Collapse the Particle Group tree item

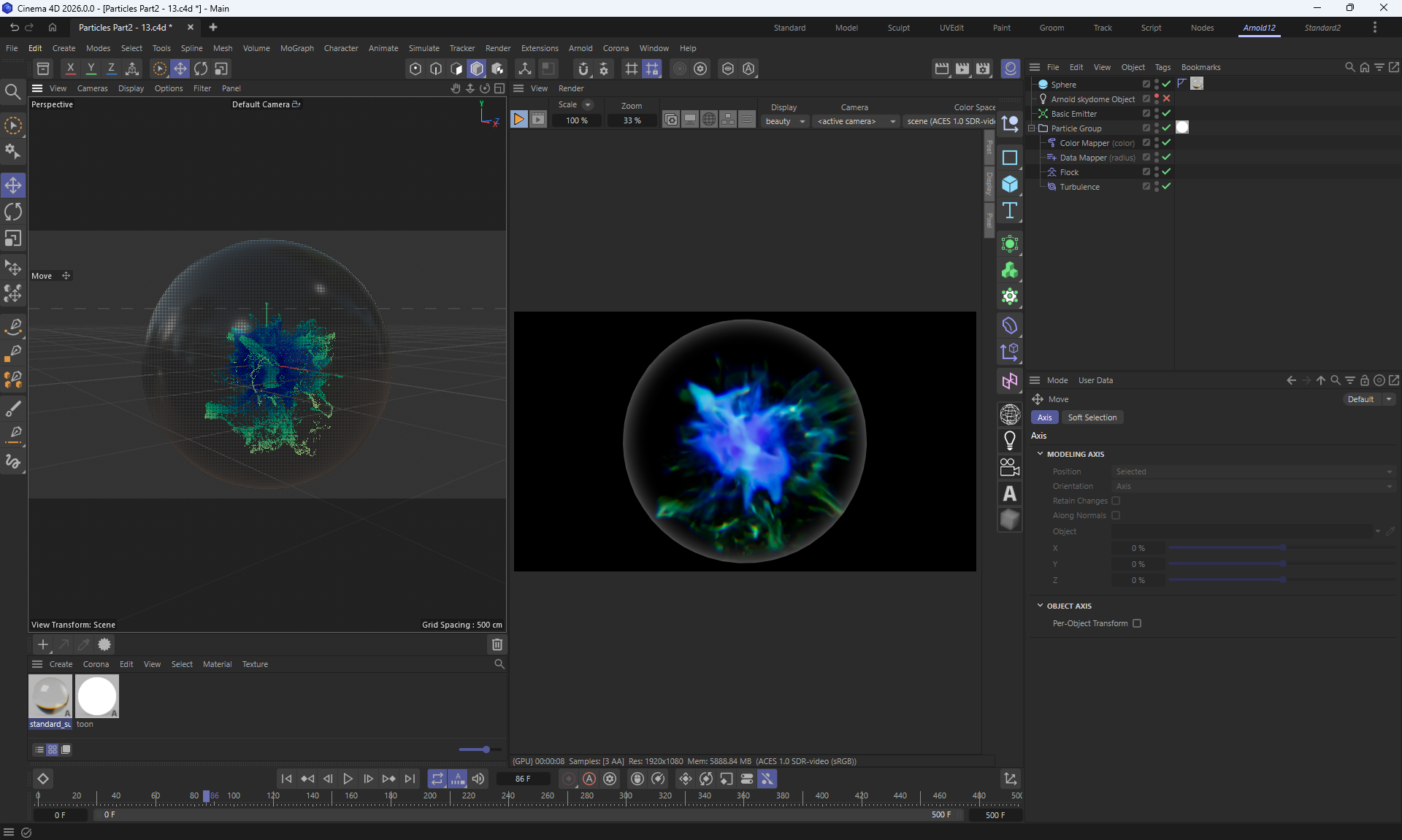point(1032,128)
